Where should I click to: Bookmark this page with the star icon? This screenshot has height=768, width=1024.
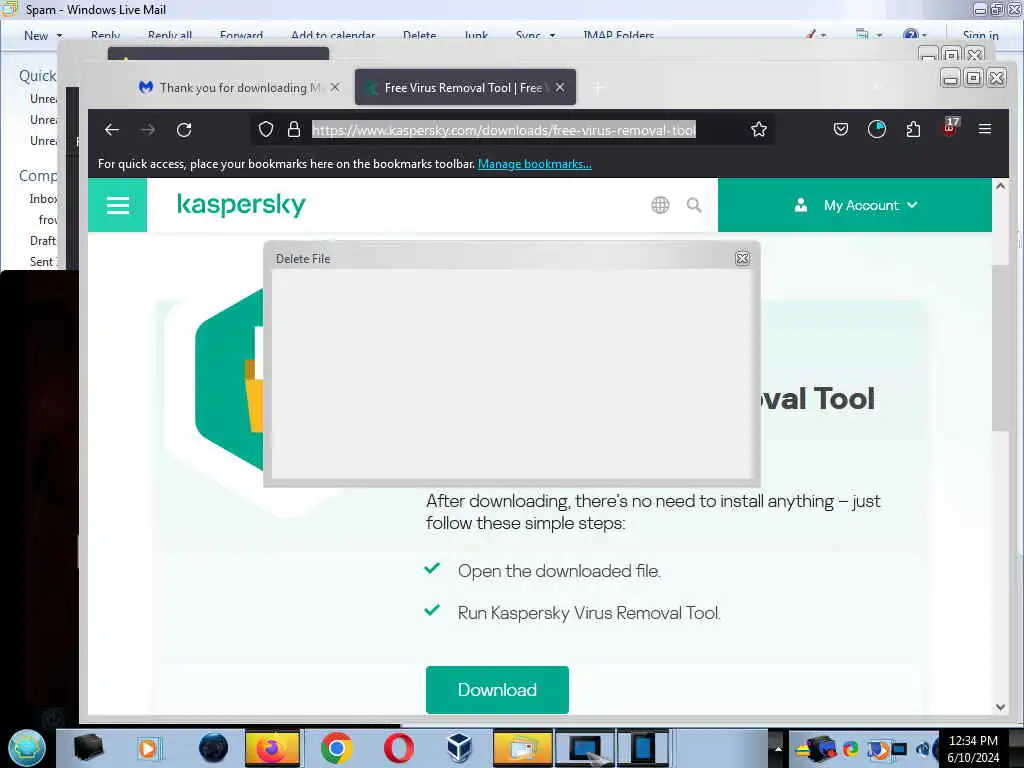click(758, 129)
